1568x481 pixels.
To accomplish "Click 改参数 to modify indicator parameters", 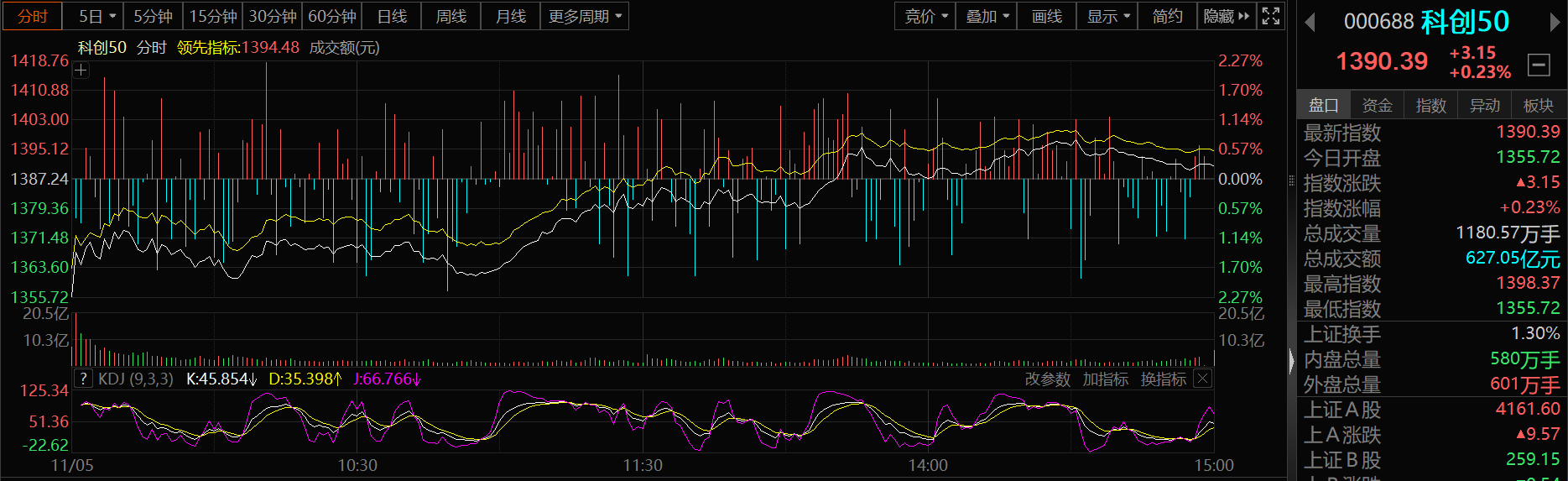I will click(1047, 379).
